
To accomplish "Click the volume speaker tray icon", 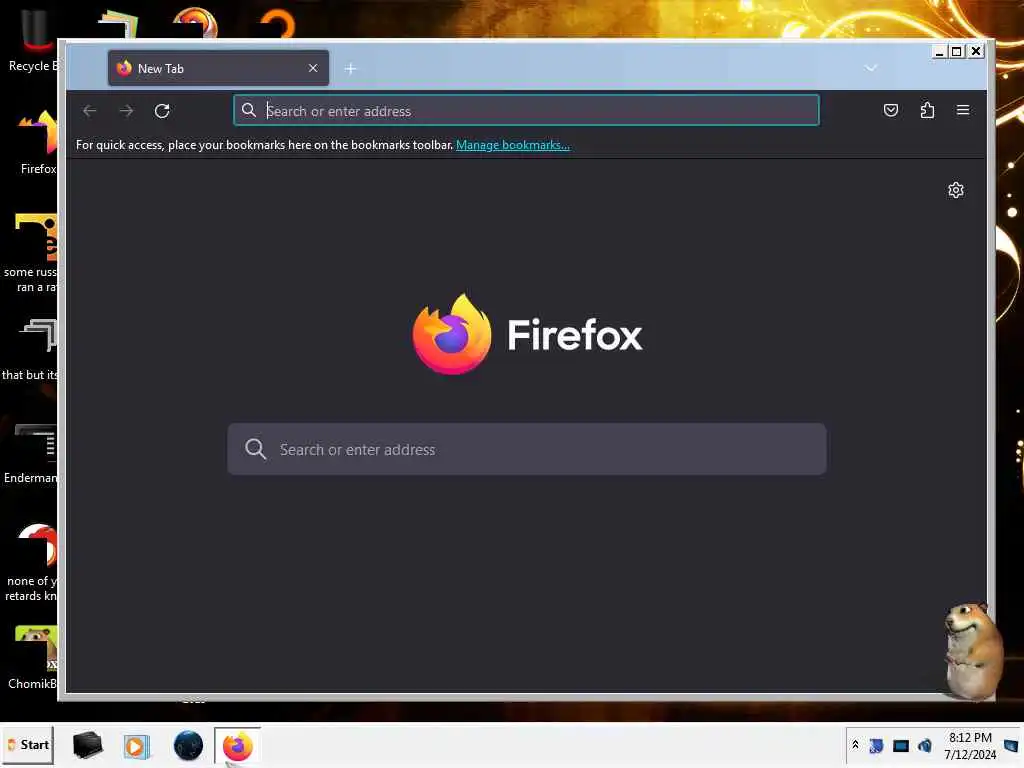I will 925,745.
